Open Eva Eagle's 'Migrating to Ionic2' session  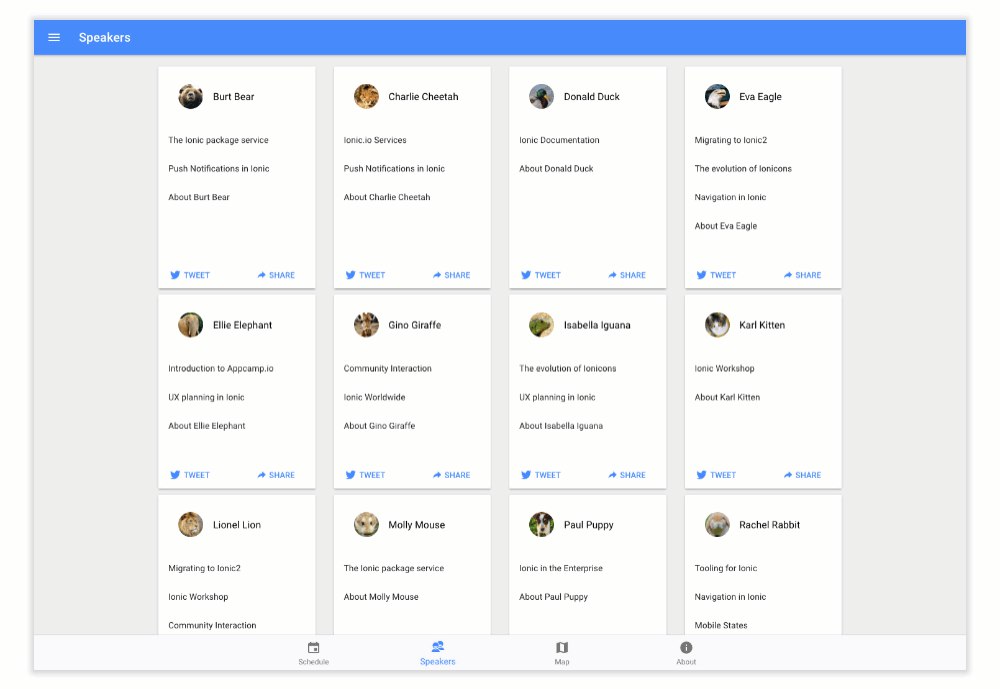pos(731,140)
